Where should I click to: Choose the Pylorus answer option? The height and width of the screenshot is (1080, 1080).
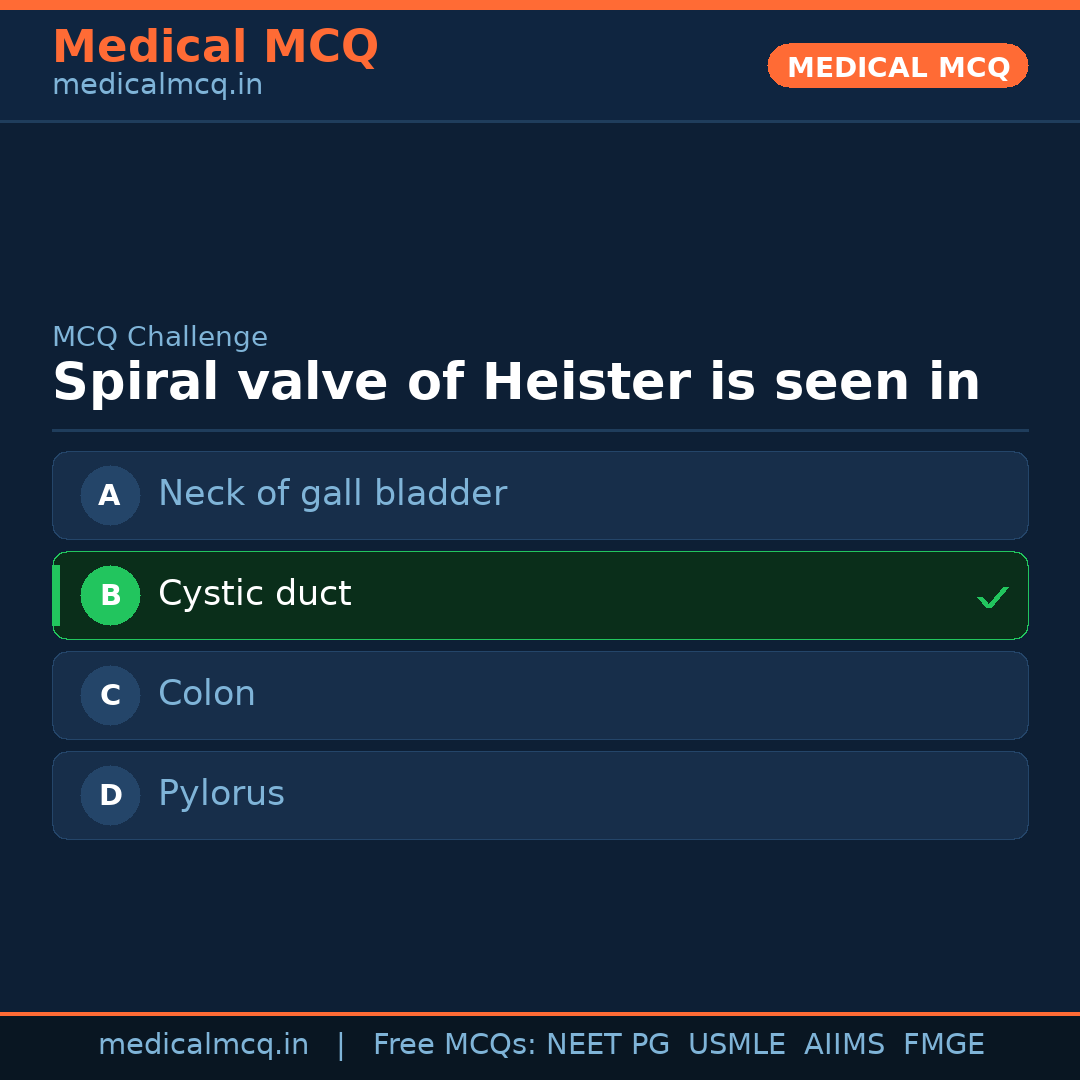pos(221,794)
